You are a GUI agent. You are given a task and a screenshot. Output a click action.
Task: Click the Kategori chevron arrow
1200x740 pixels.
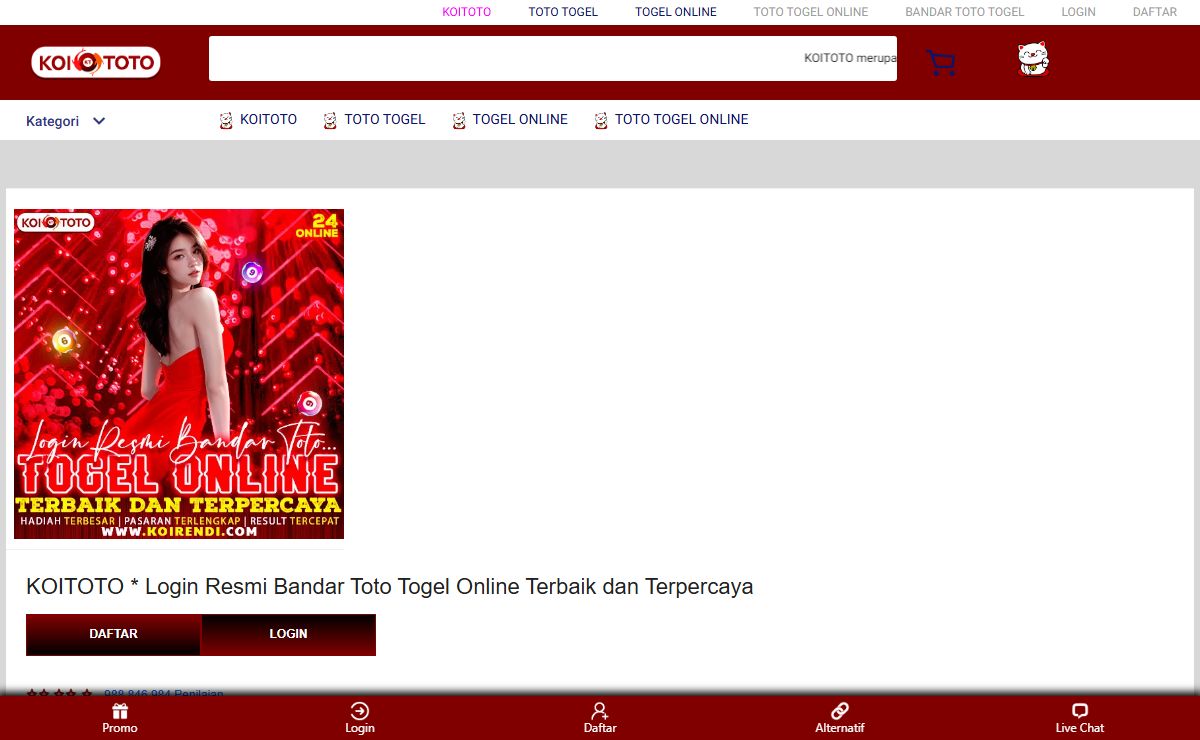(99, 121)
